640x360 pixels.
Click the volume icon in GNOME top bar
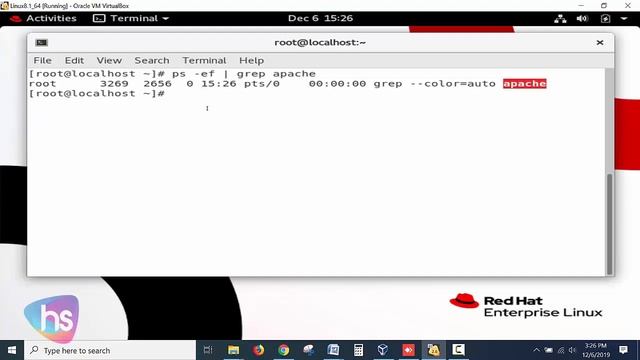582,18
